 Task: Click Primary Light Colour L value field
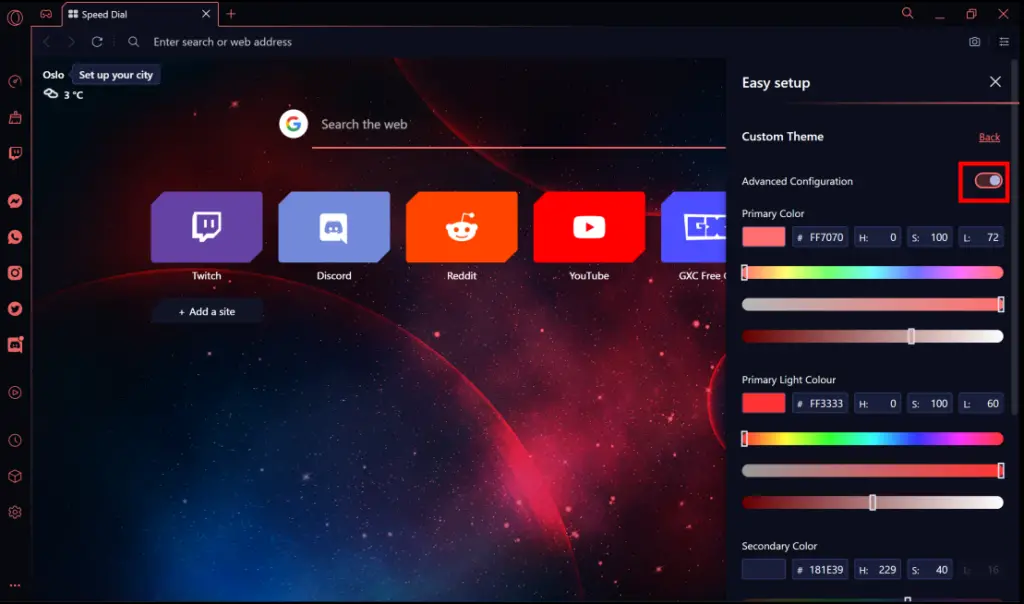point(981,404)
